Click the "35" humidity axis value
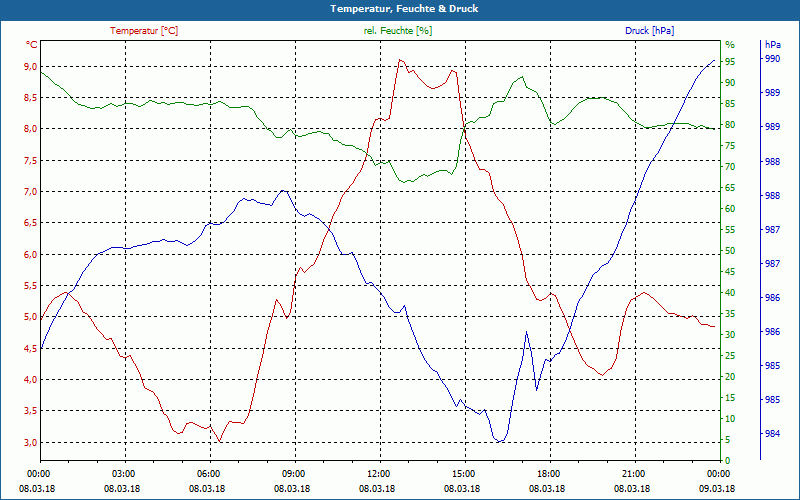The image size is (800, 500). tap(730, 314)
